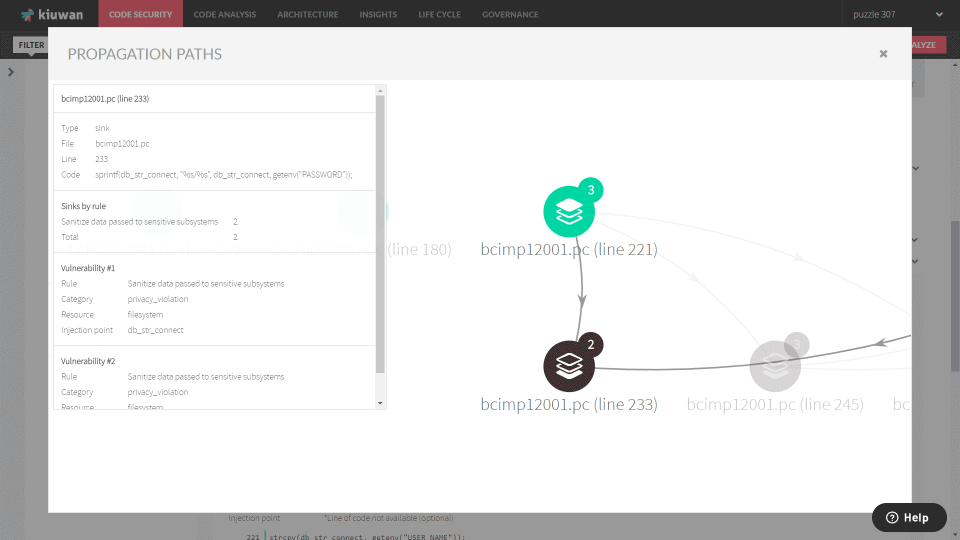This screenshot has height=540, width=960.
Task: Select the faded line 245 node icon
Action: tap(775, 366)
